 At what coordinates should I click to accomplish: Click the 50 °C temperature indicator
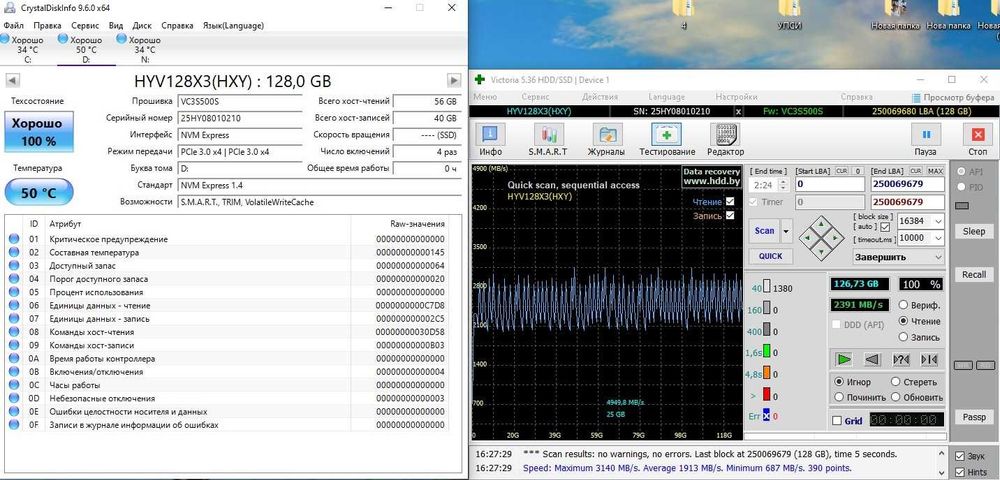(39, 193)
